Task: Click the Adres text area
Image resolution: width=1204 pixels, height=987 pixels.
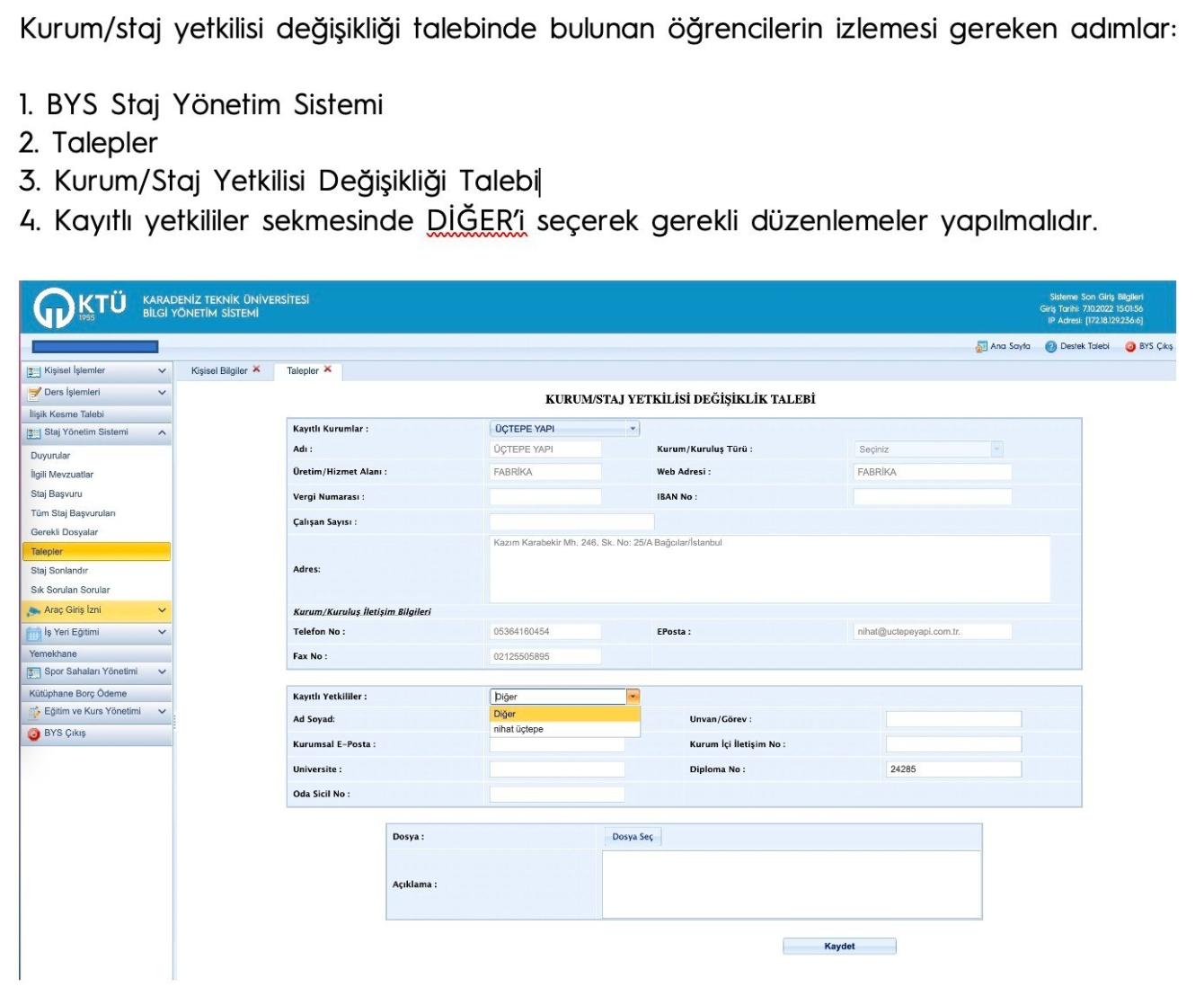Action: (x=770, y=569)
